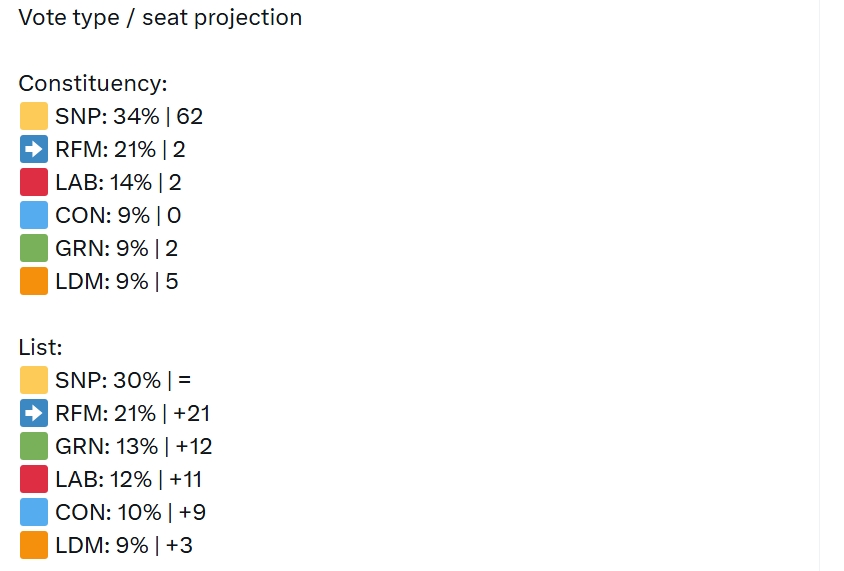Viewport: 844px width, 571px height.
Task: Click the red LAB square under List
Action: pos(34,479)
